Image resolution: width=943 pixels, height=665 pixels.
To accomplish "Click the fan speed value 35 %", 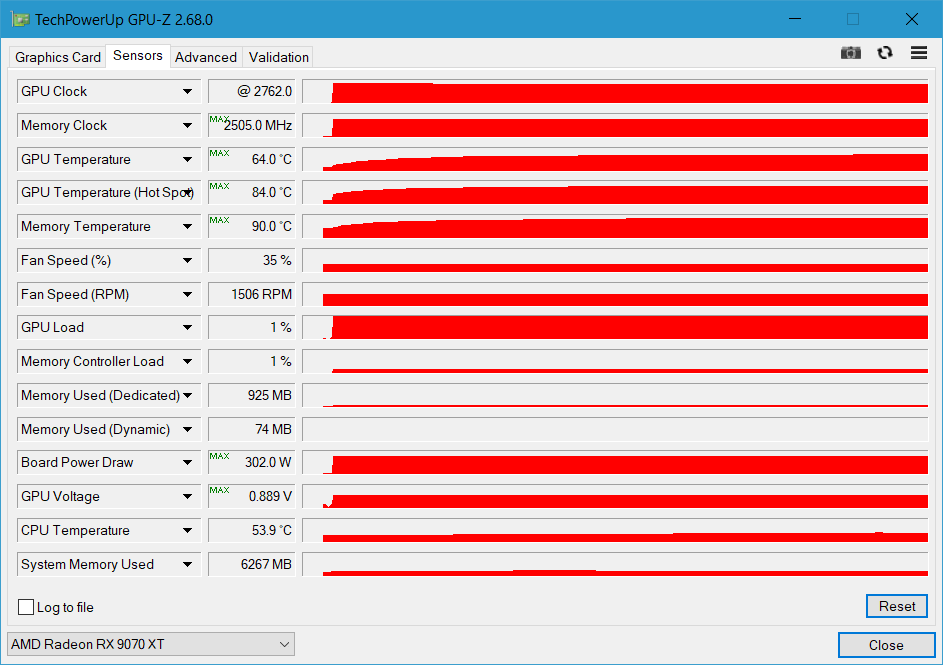I will click(252, 260).
